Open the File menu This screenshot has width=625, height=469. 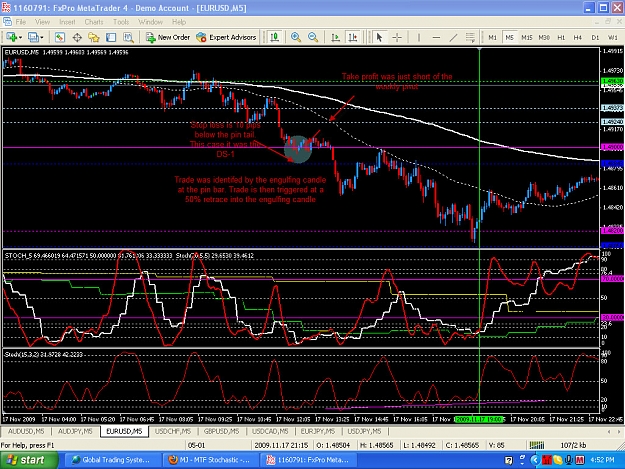click(x=21, y=22)
